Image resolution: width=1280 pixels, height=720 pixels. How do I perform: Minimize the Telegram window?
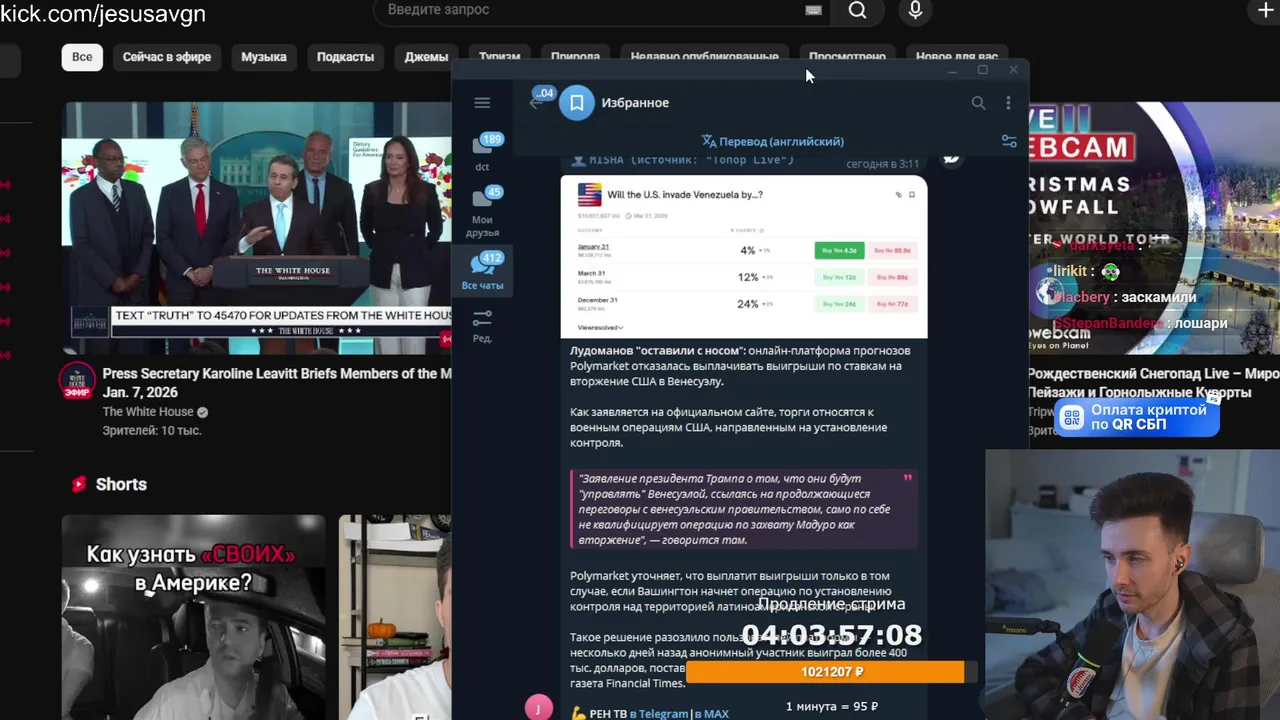coord(952,70)
